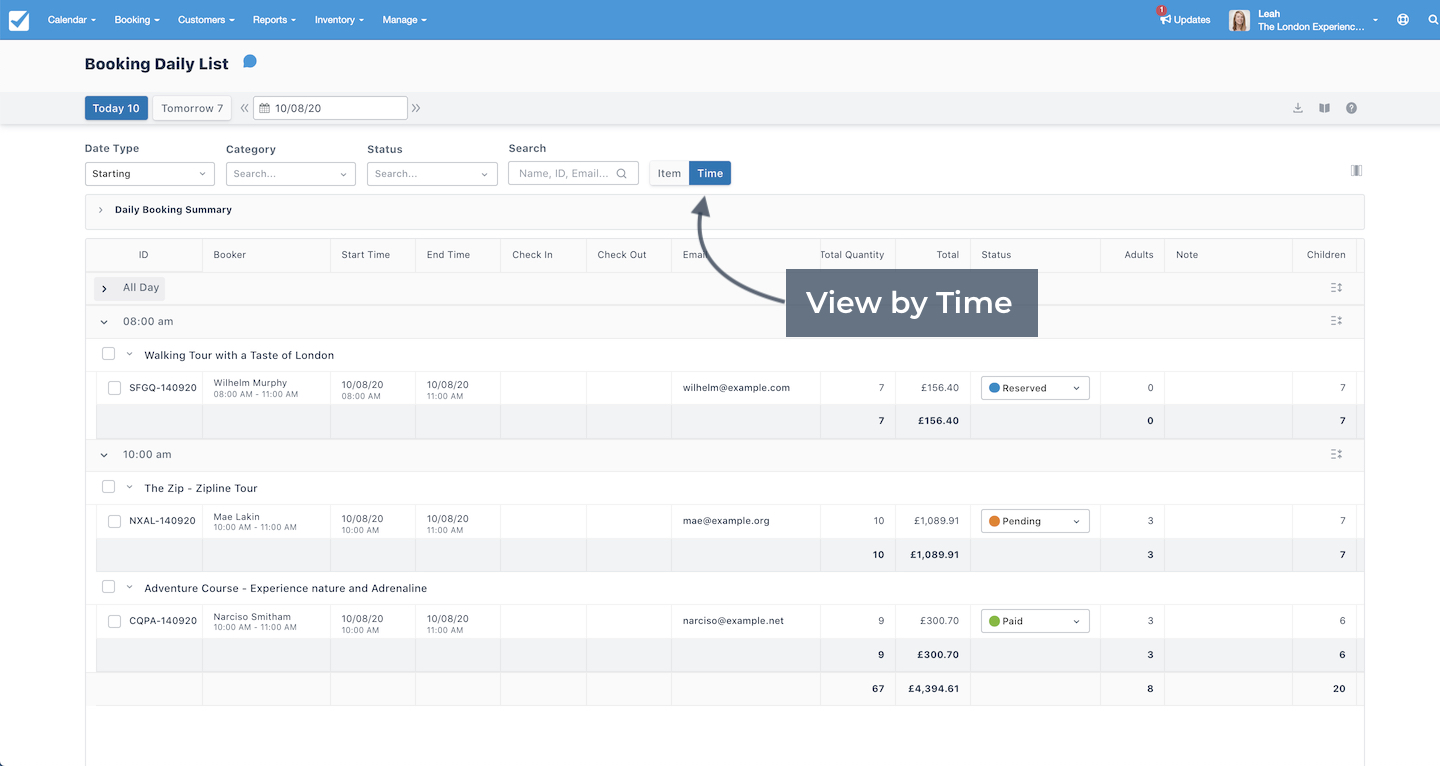
Task: Click sort icon on 10:00 am row
Action: coord(1336,454)
